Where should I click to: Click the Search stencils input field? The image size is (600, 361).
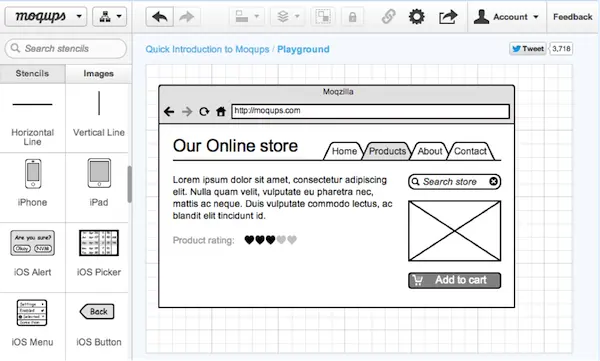(66, 49)
